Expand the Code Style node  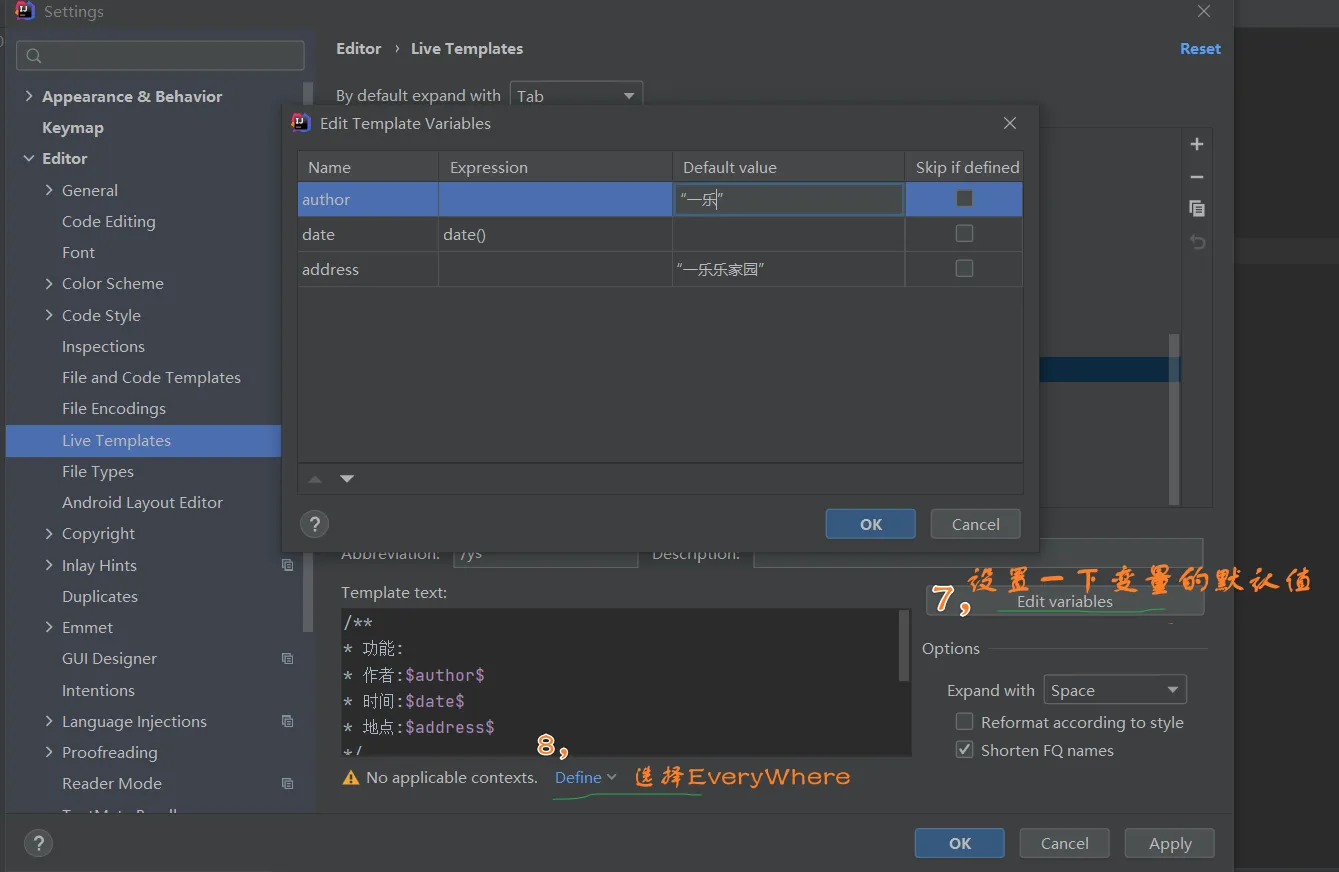pyautogui.click(x=49, y=315)
